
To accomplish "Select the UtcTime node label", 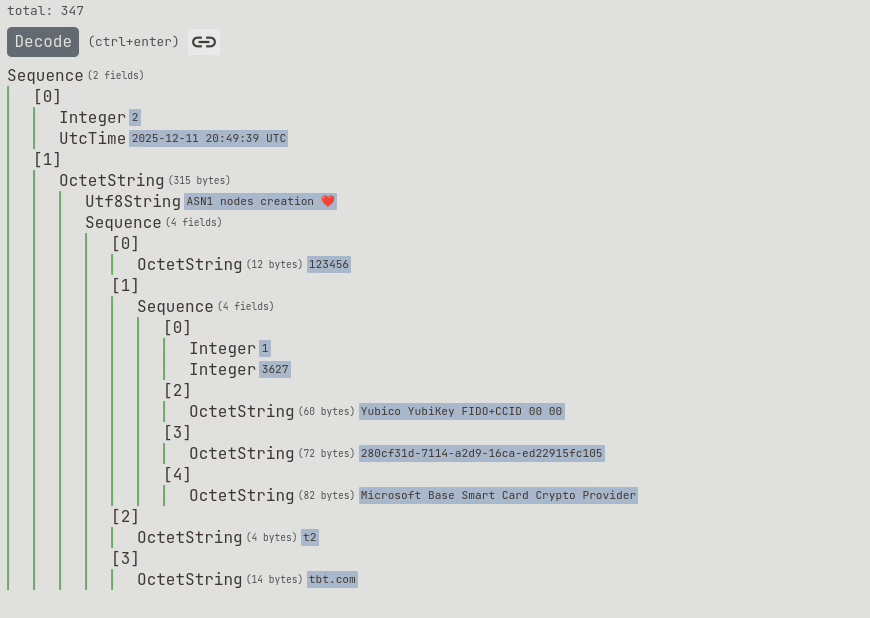I will pyautogui.click(x=92, y=139).
